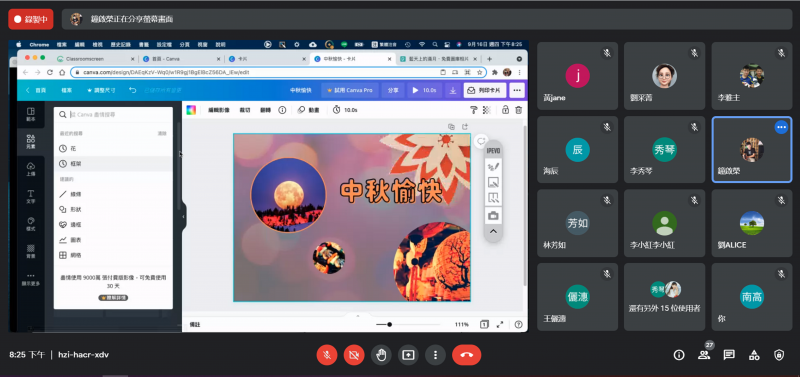Open the 歷史記錄 menu in the macOS bar
The image size is (800, 377).
coord(121,44)
